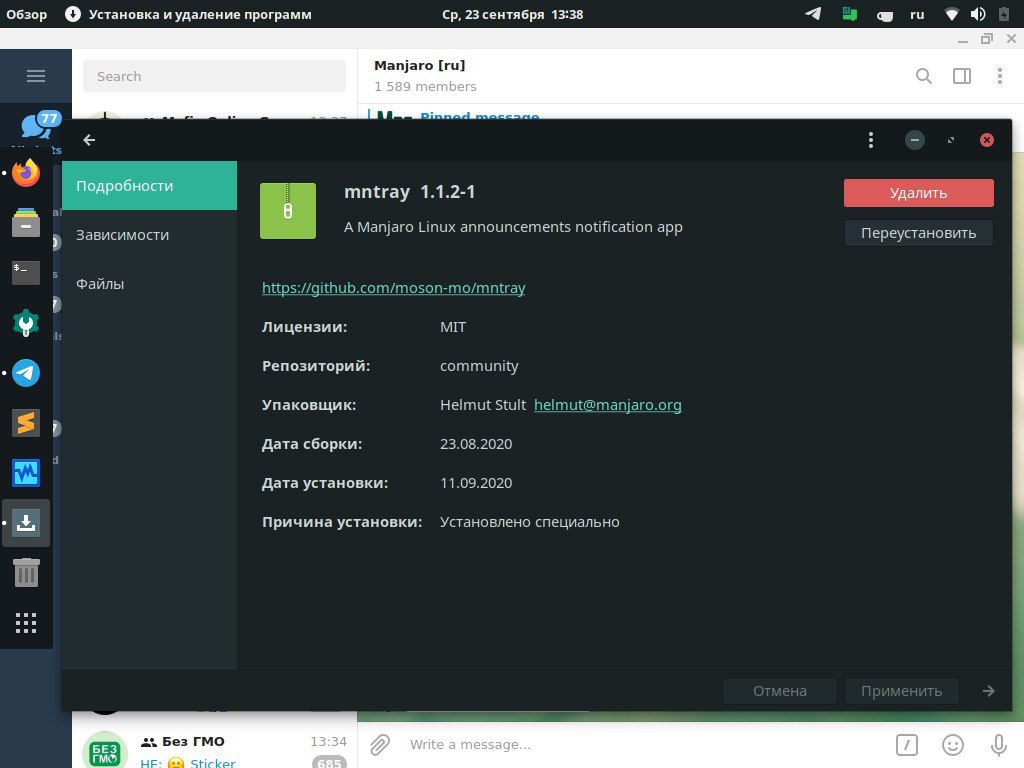This screenshot has height=768, width=1024.
Task: Open the three-dot menu in Pamac header
Action: point(871,140)
